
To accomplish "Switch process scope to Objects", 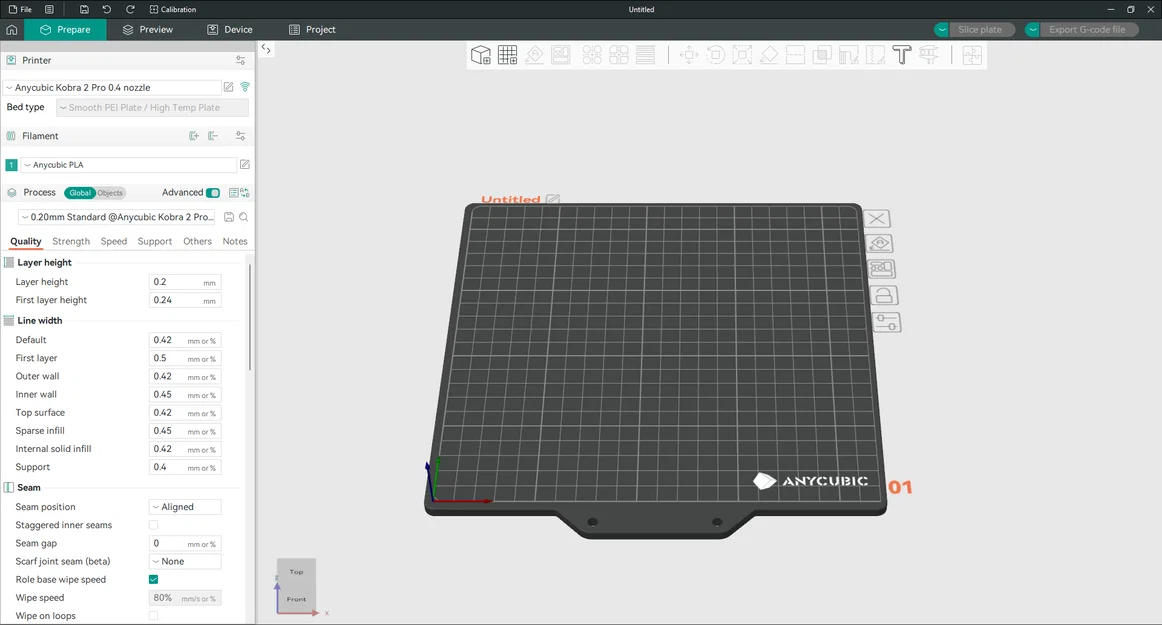I will tap(110, 193).
